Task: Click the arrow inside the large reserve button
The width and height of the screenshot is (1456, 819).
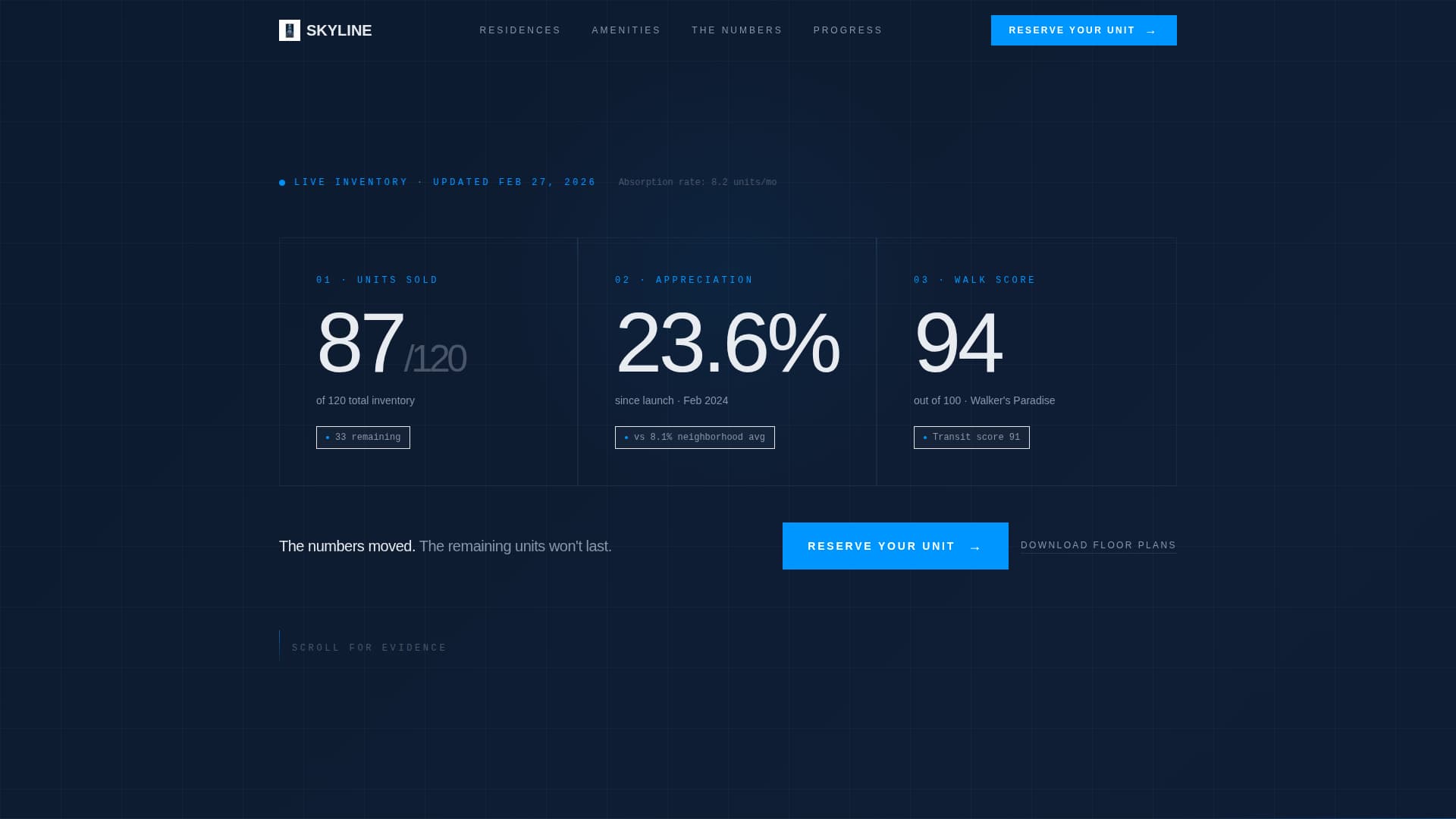Action: [x=975, y=546]
